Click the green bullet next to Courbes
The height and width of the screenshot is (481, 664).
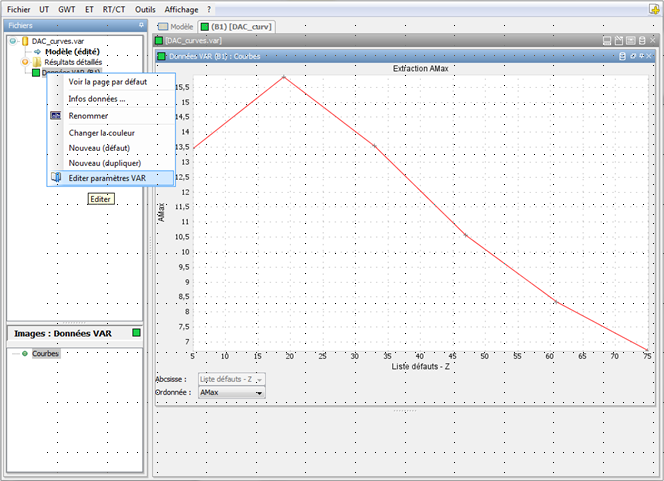[x=25, y=354]
